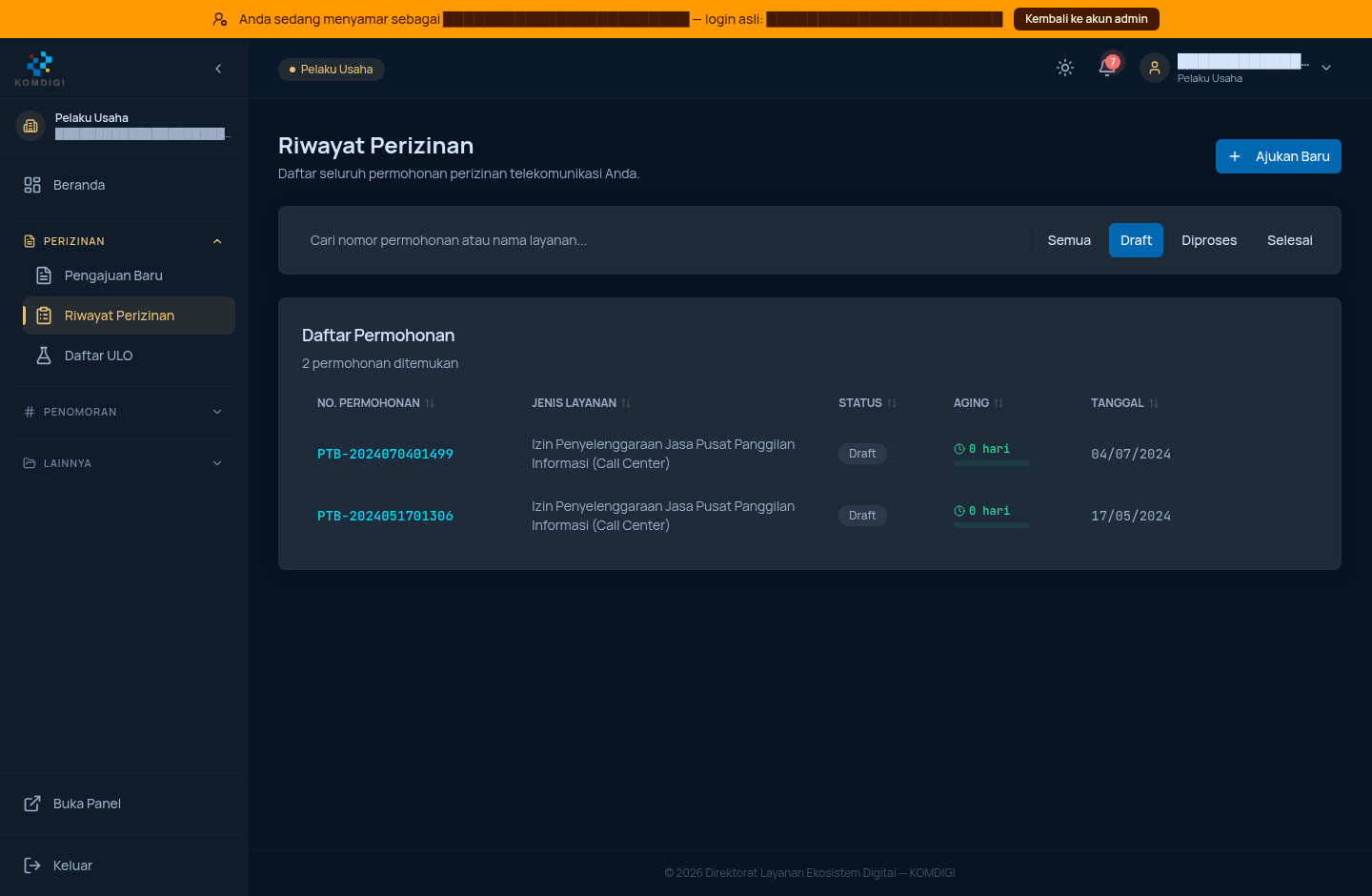Click Draft status badge for PTB-2024051701306

coord(862,516)
